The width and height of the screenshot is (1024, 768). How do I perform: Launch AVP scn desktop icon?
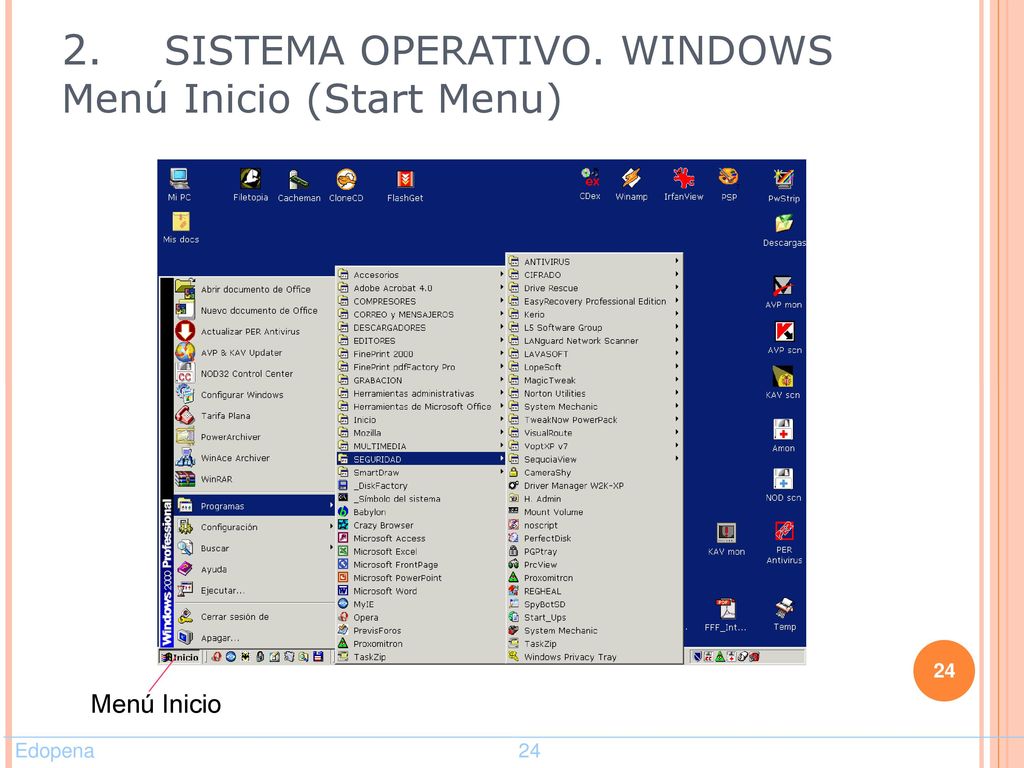pos(784,338)
